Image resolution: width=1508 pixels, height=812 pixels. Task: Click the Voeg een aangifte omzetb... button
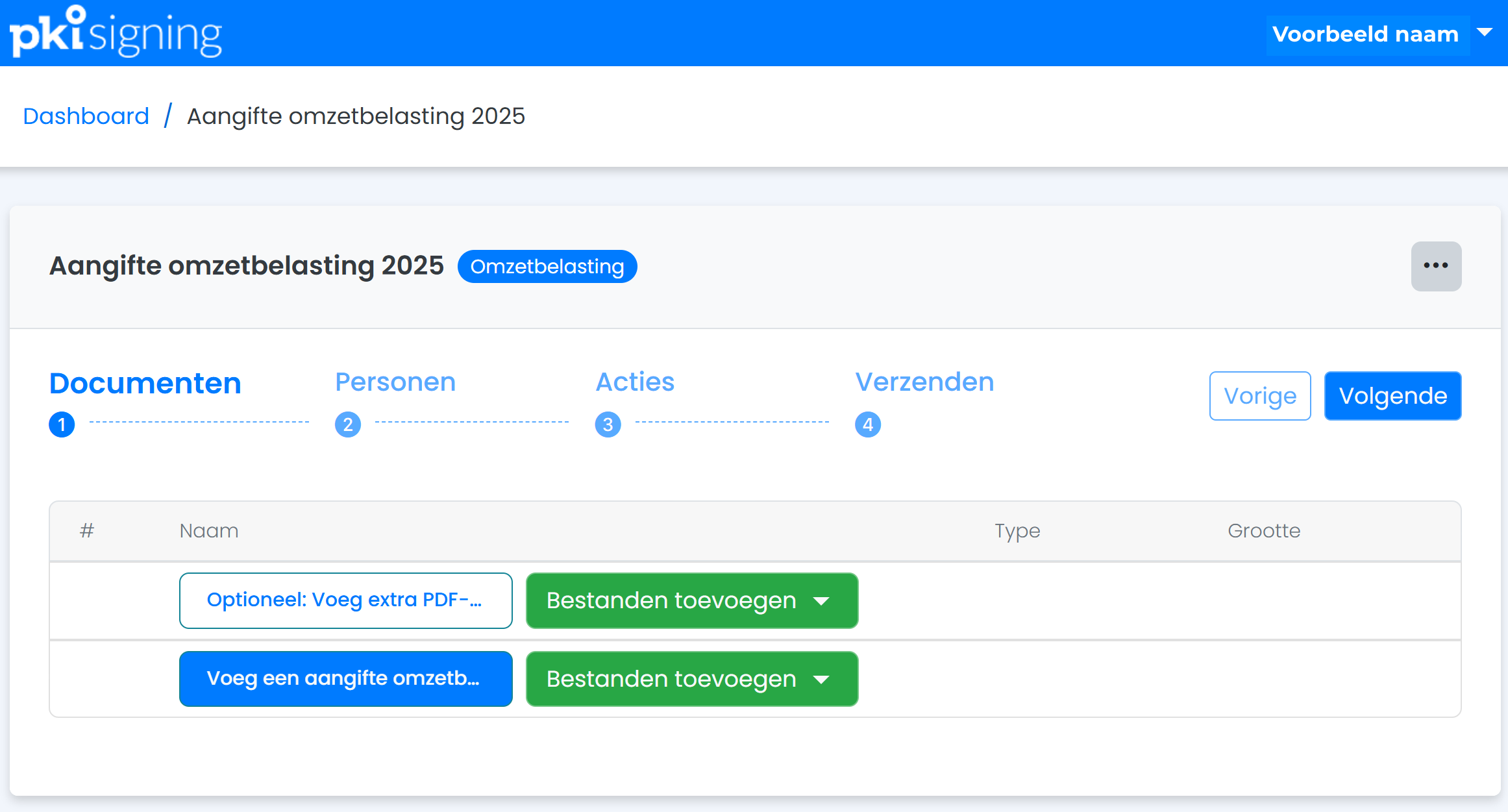tap(346, 679)
